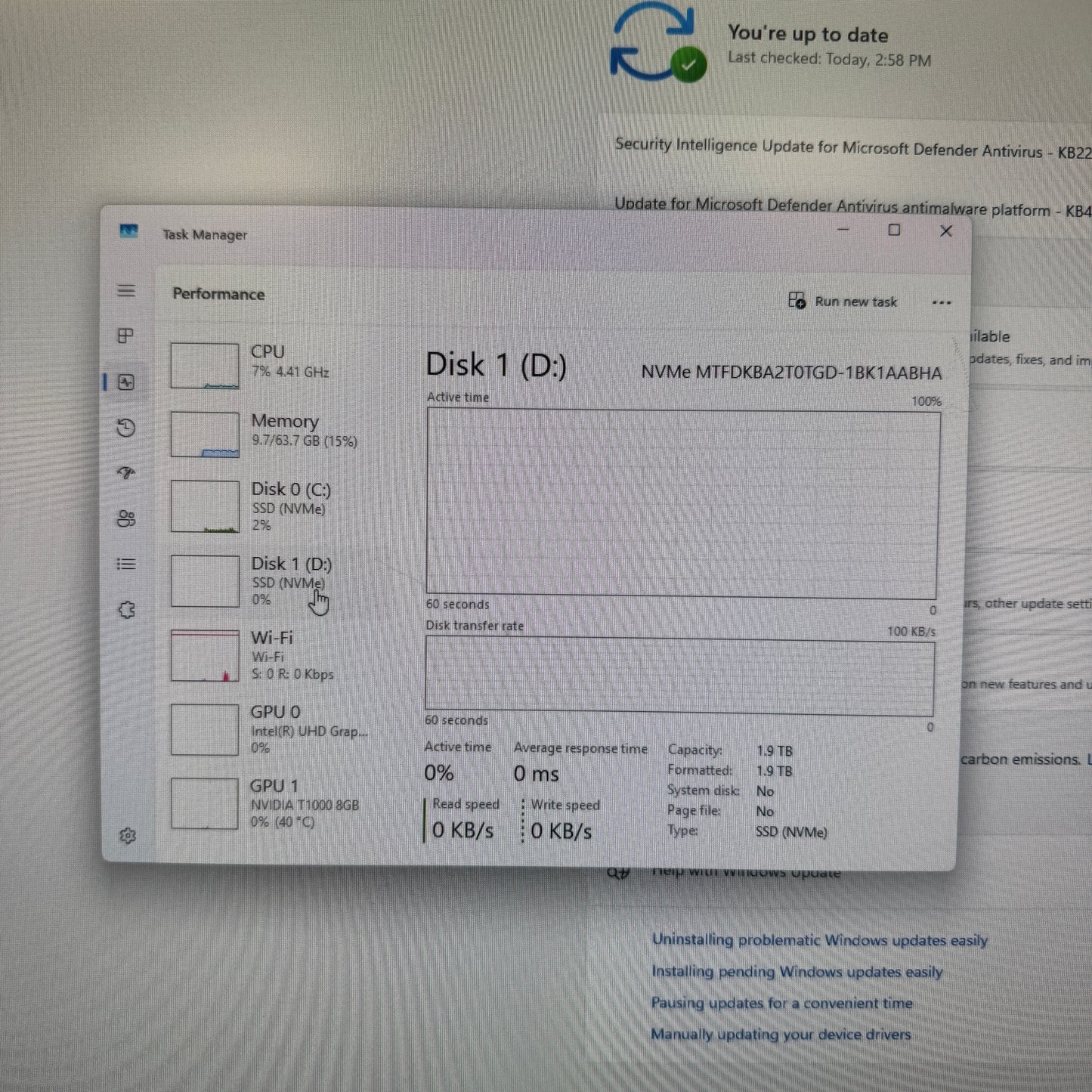1092x1092 pixels.
Task: Open the Details page list icon
Action: 126,564
